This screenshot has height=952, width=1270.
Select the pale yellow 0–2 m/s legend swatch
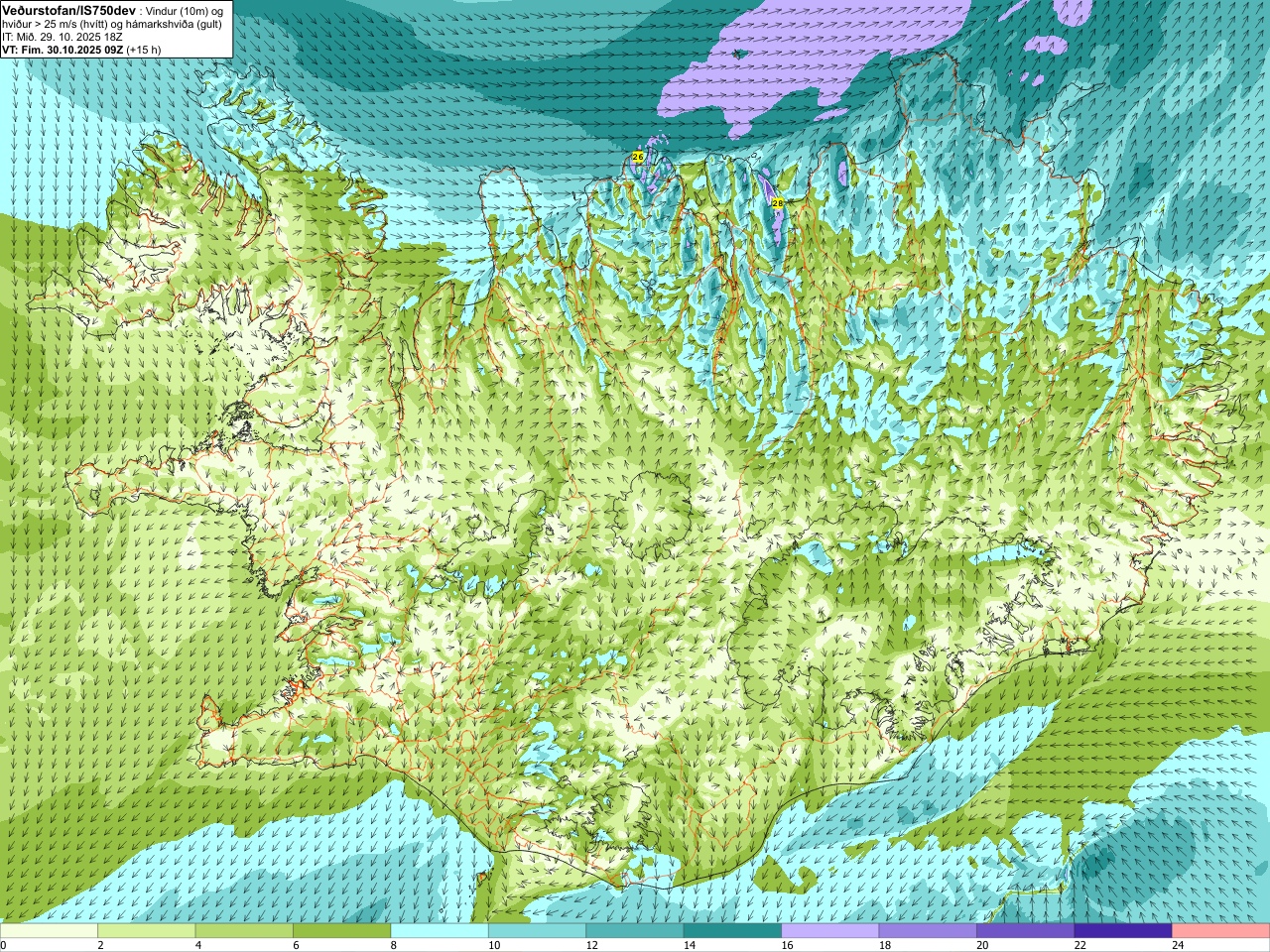(x=50, y=931)
